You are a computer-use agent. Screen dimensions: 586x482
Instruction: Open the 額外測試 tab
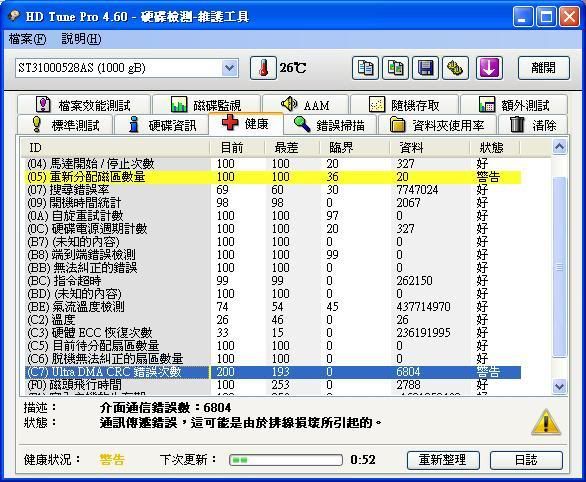[x=514, y=105]
